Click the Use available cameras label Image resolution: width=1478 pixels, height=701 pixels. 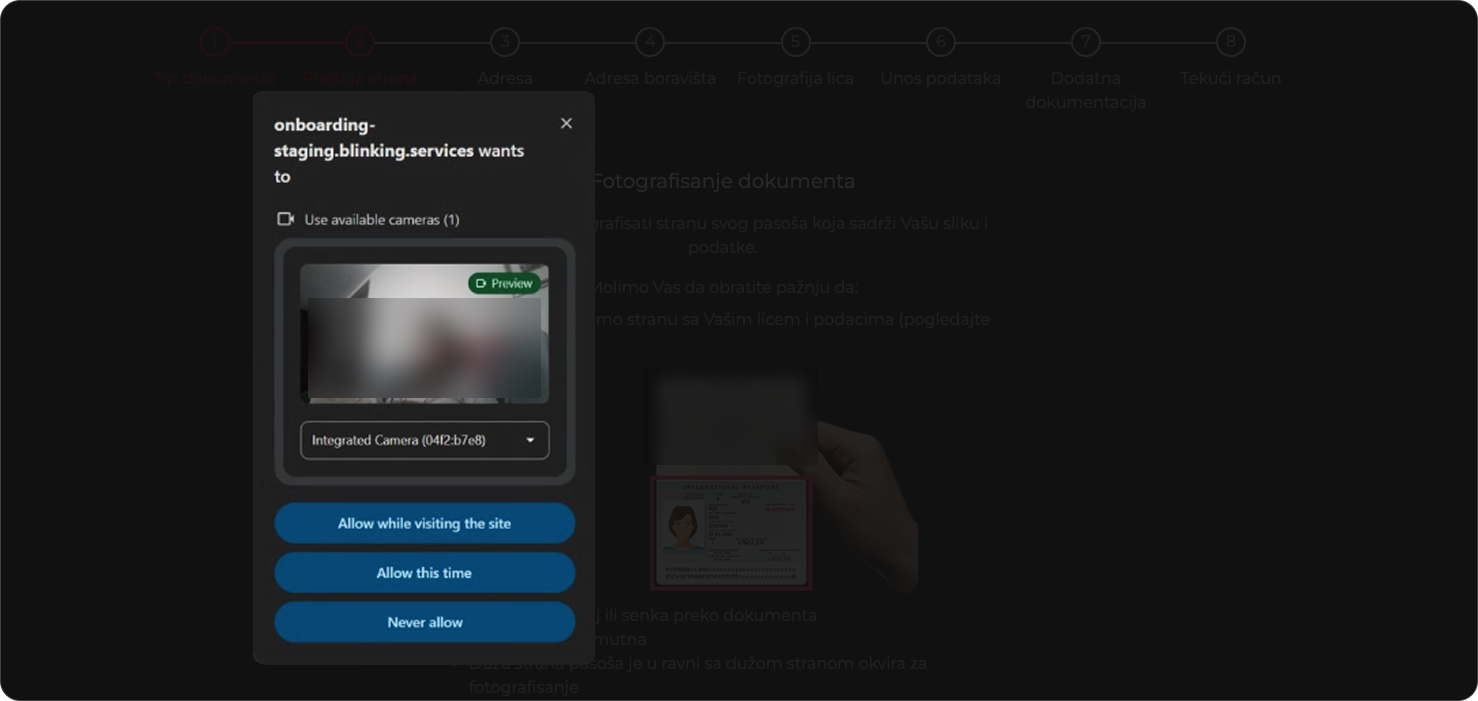(382, 219)
